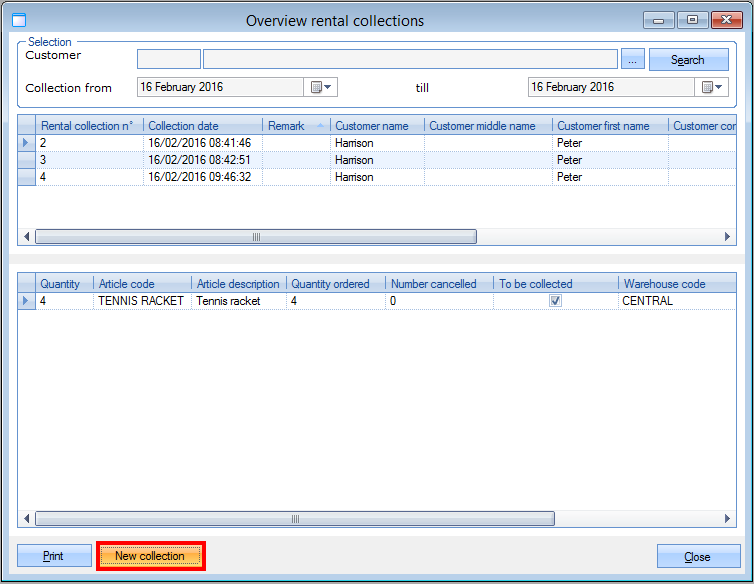
Task: Click the customer name input field
Action: coord(410,60)
